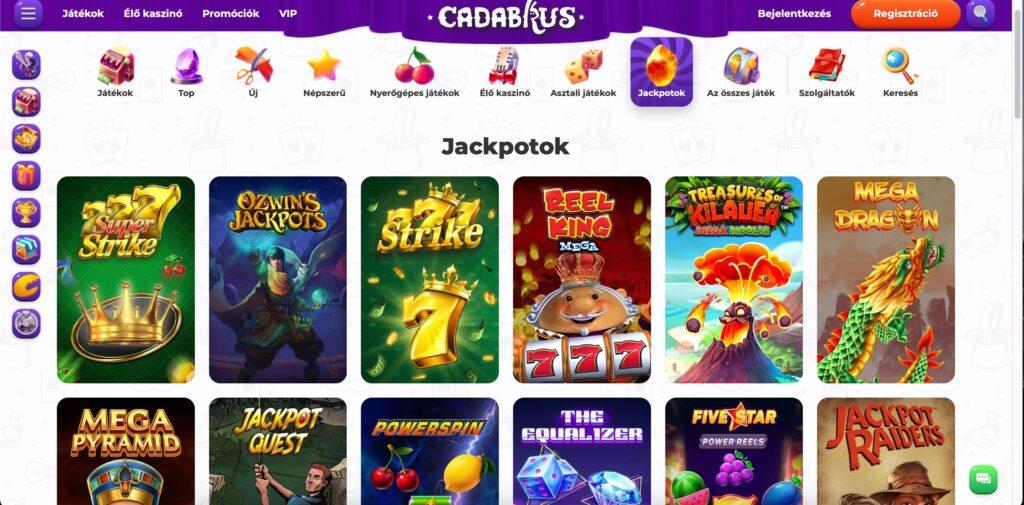Choose the Asztali játékok dice category
The height and width of the screenshot is (505, 1024).
coord(583,73)
